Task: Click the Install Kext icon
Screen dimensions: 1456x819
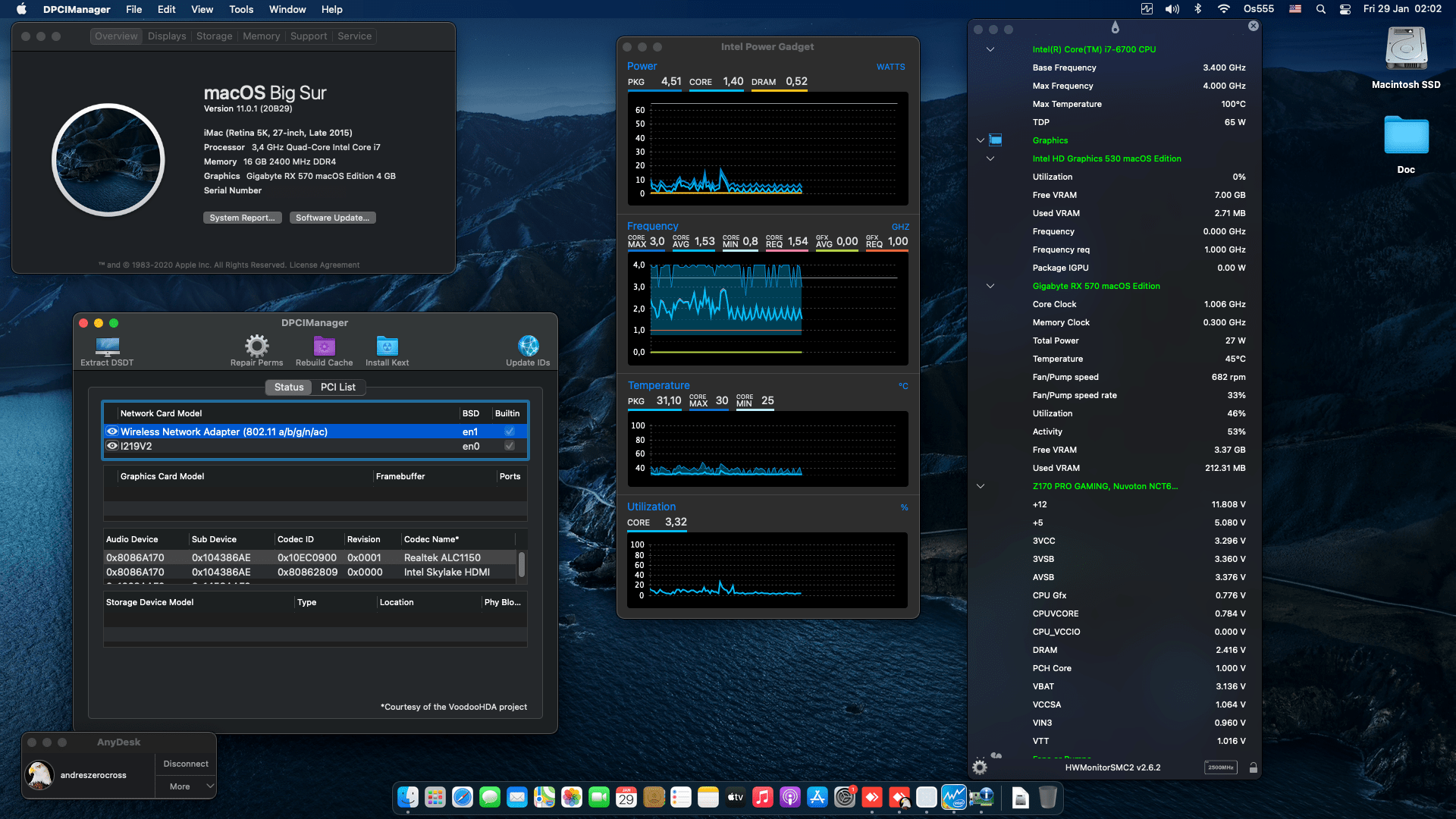Action: click(x=387, y=346)
